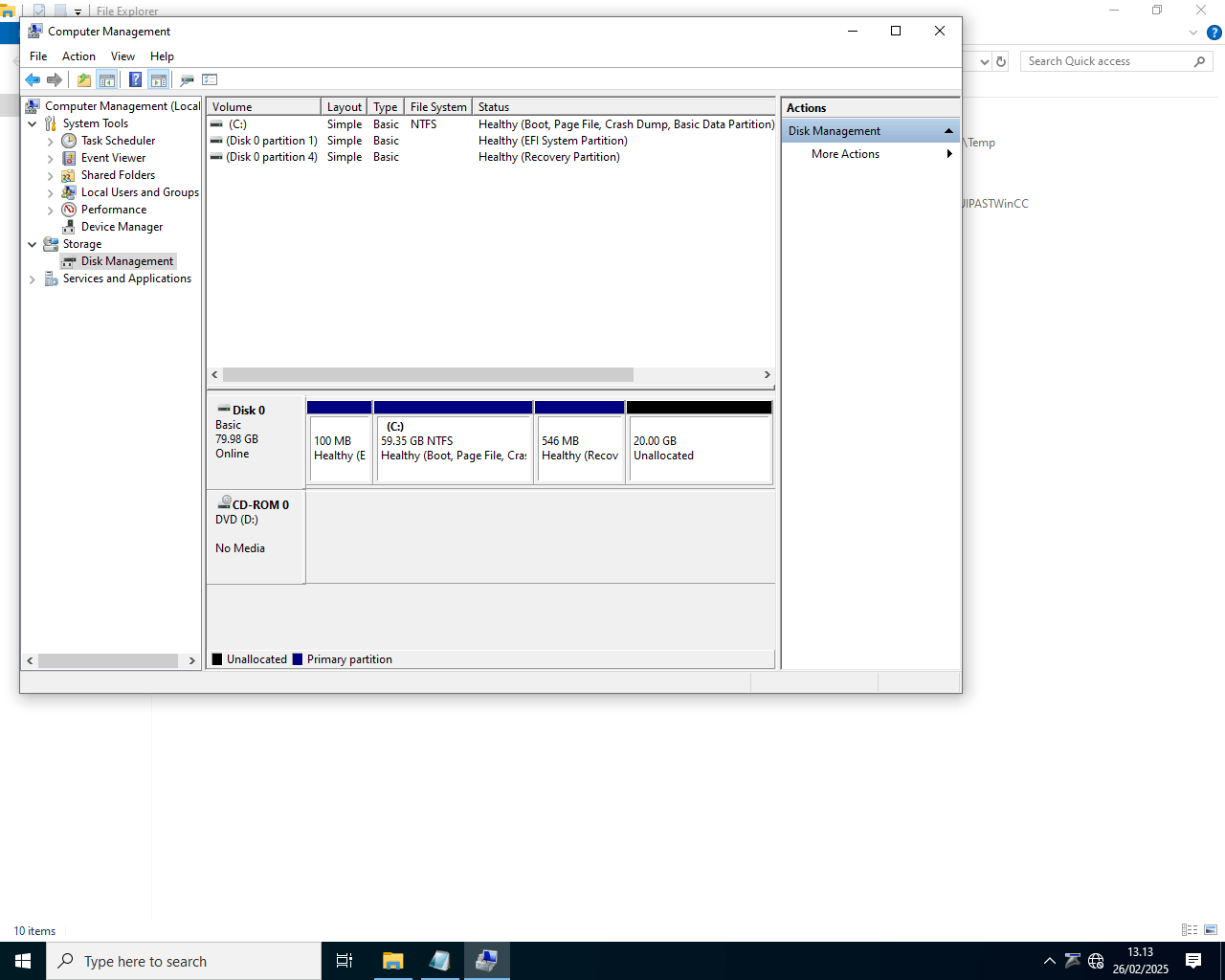This screenshot has width=1225, height=980.
Task: Toggle Show/Hide Action Pane toolbar button
Action: 159,80
